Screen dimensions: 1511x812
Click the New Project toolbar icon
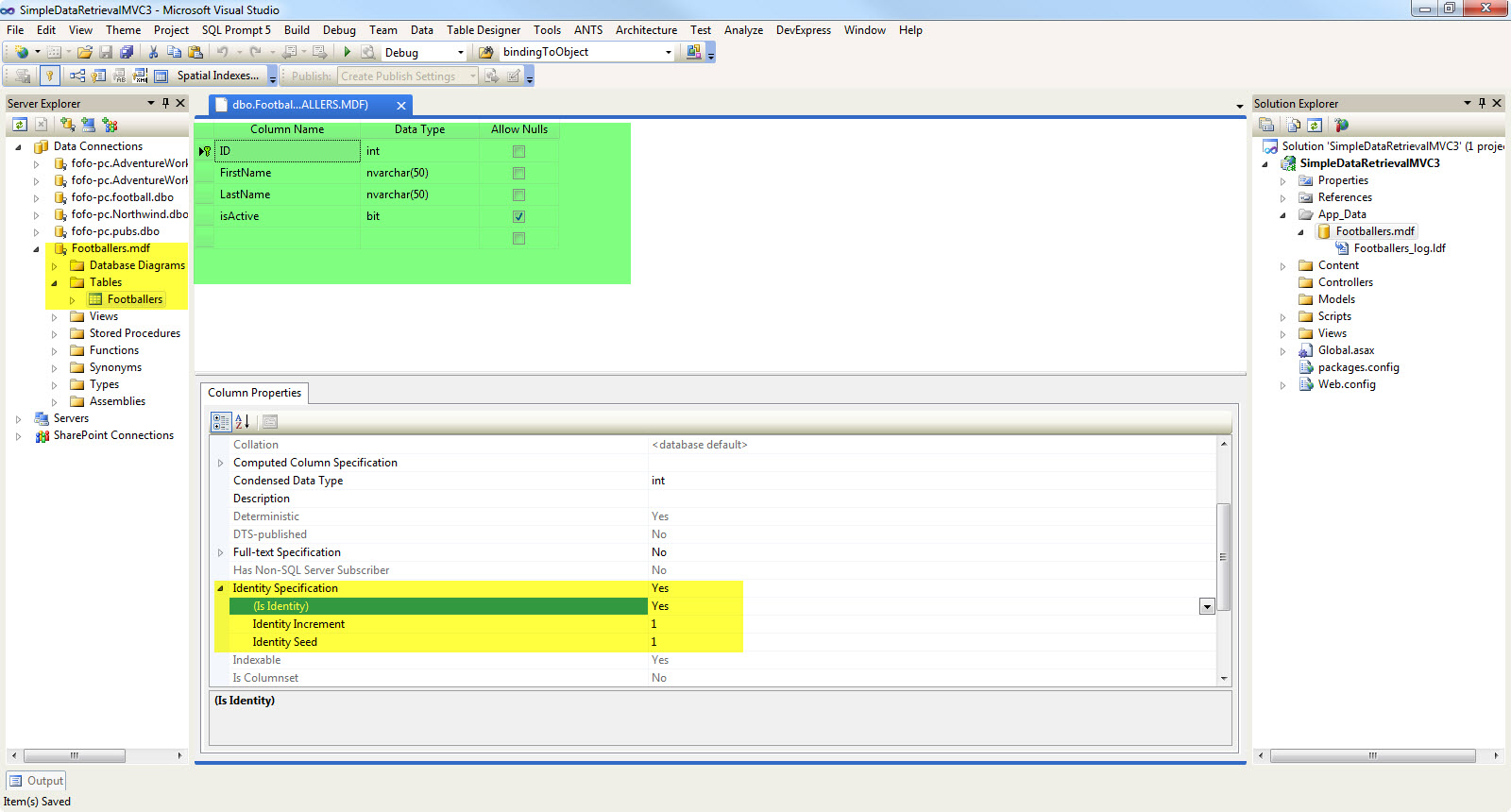pyautogui.click(x=21, y=52)
